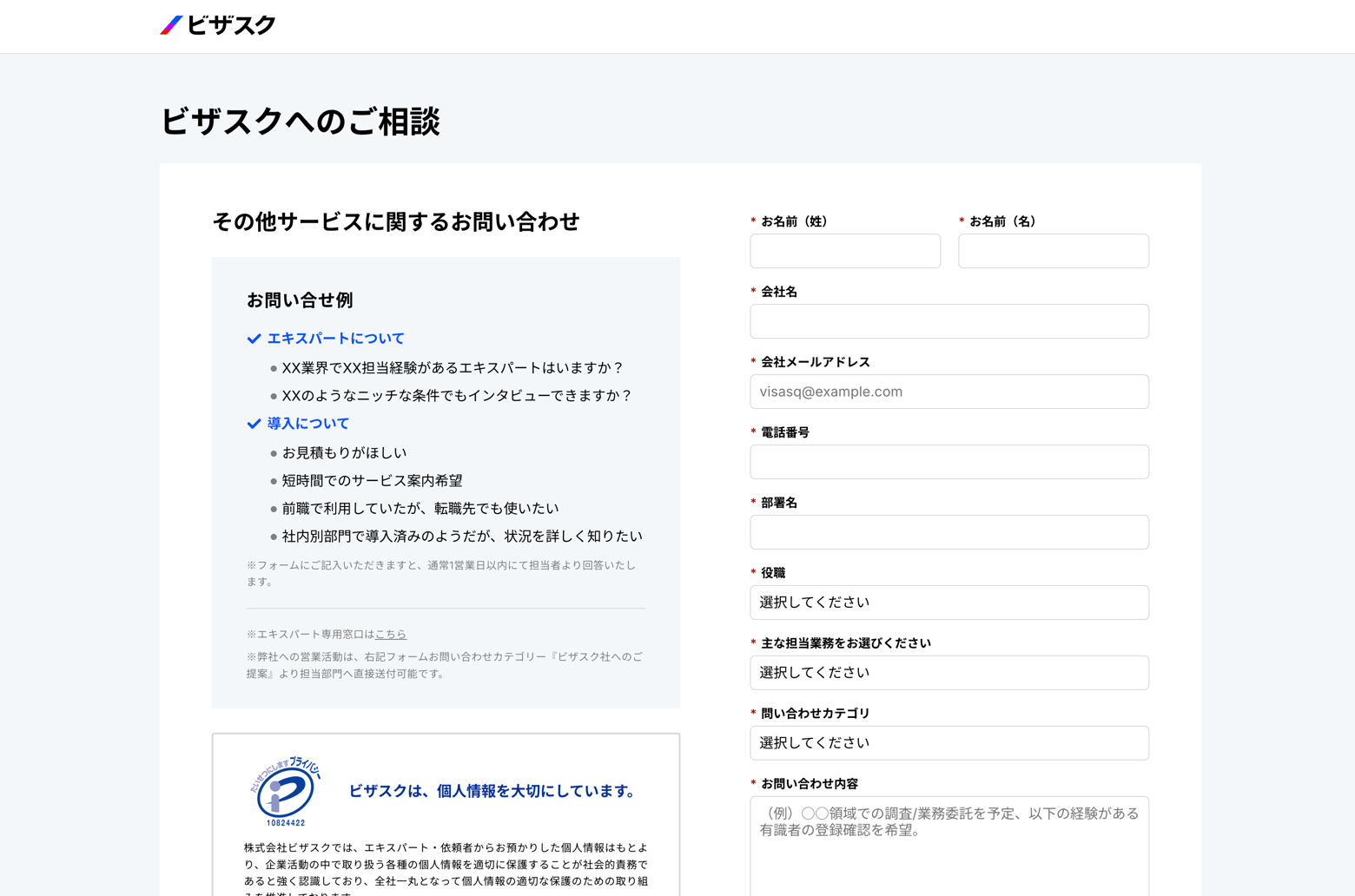Select the 電話番号 phone number field
The width and height of the screenshot is (1355, 896).
[x=948, y=462]
